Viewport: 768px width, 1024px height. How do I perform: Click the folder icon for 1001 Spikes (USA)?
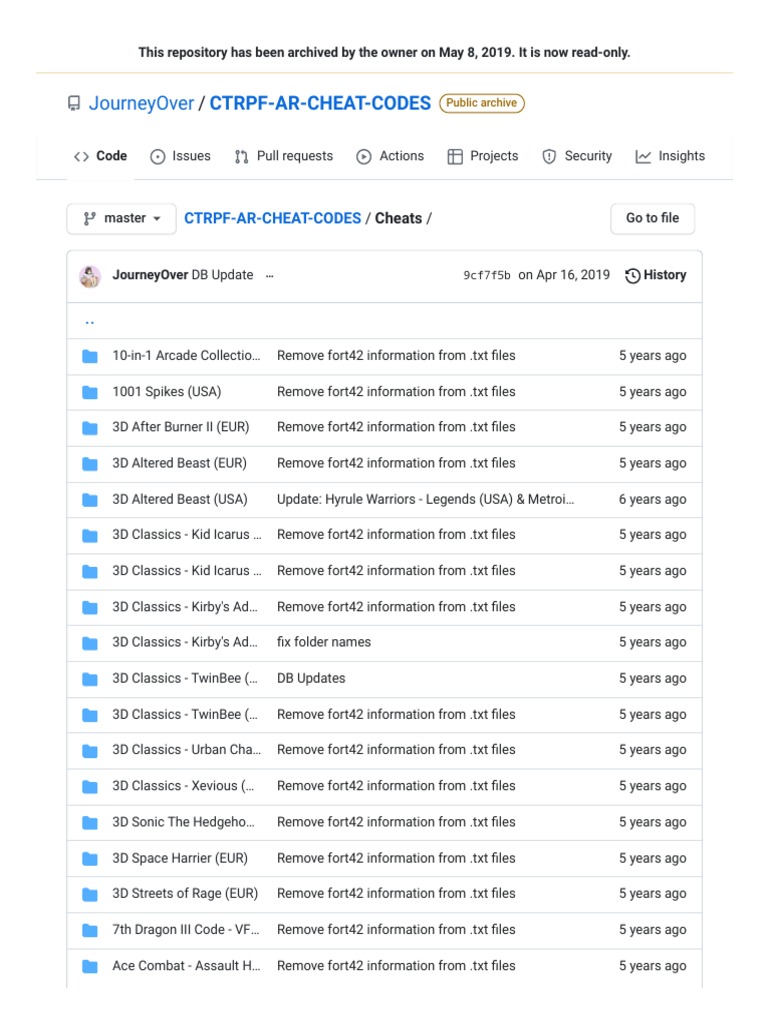90,392
